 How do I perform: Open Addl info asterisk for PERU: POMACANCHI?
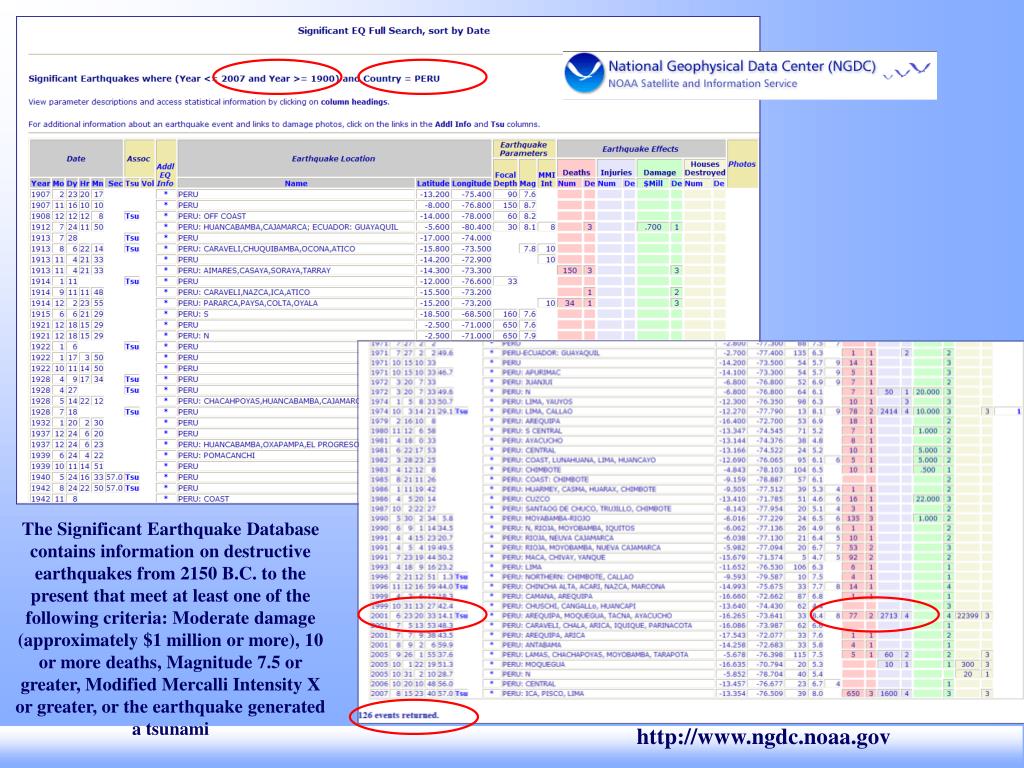[x=166, y=455]
